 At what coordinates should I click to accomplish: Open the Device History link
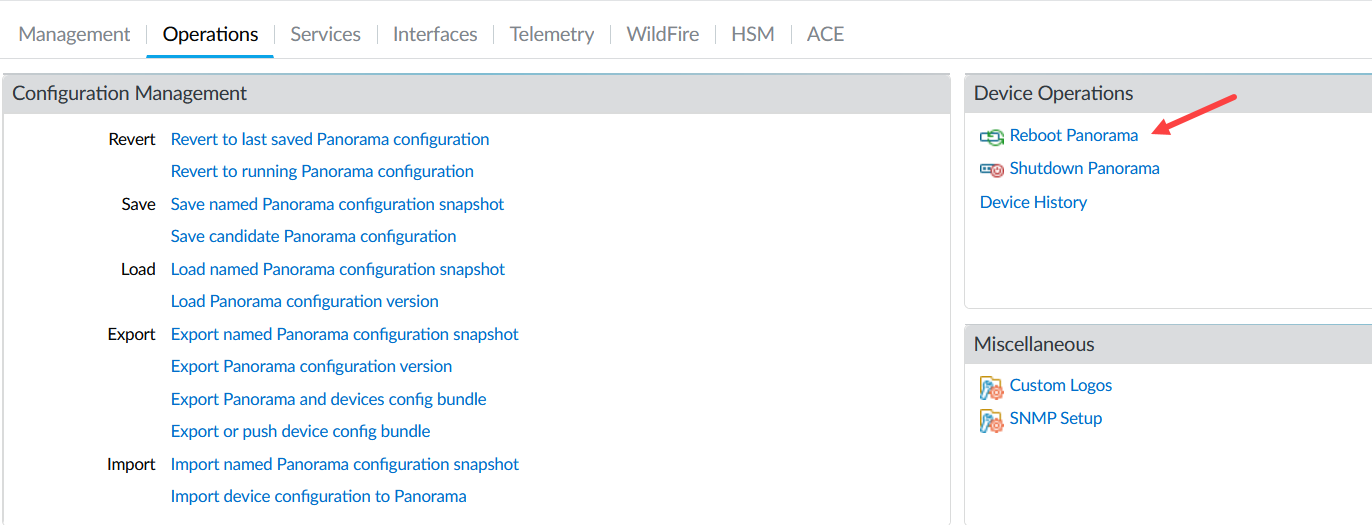click(x=1033, y=202)
